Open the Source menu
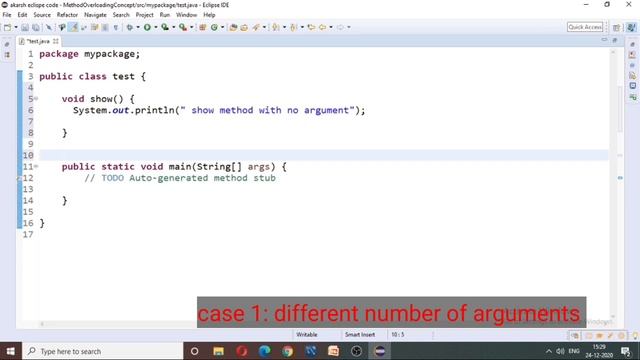The image size is (640, 360). click(42, 15)
